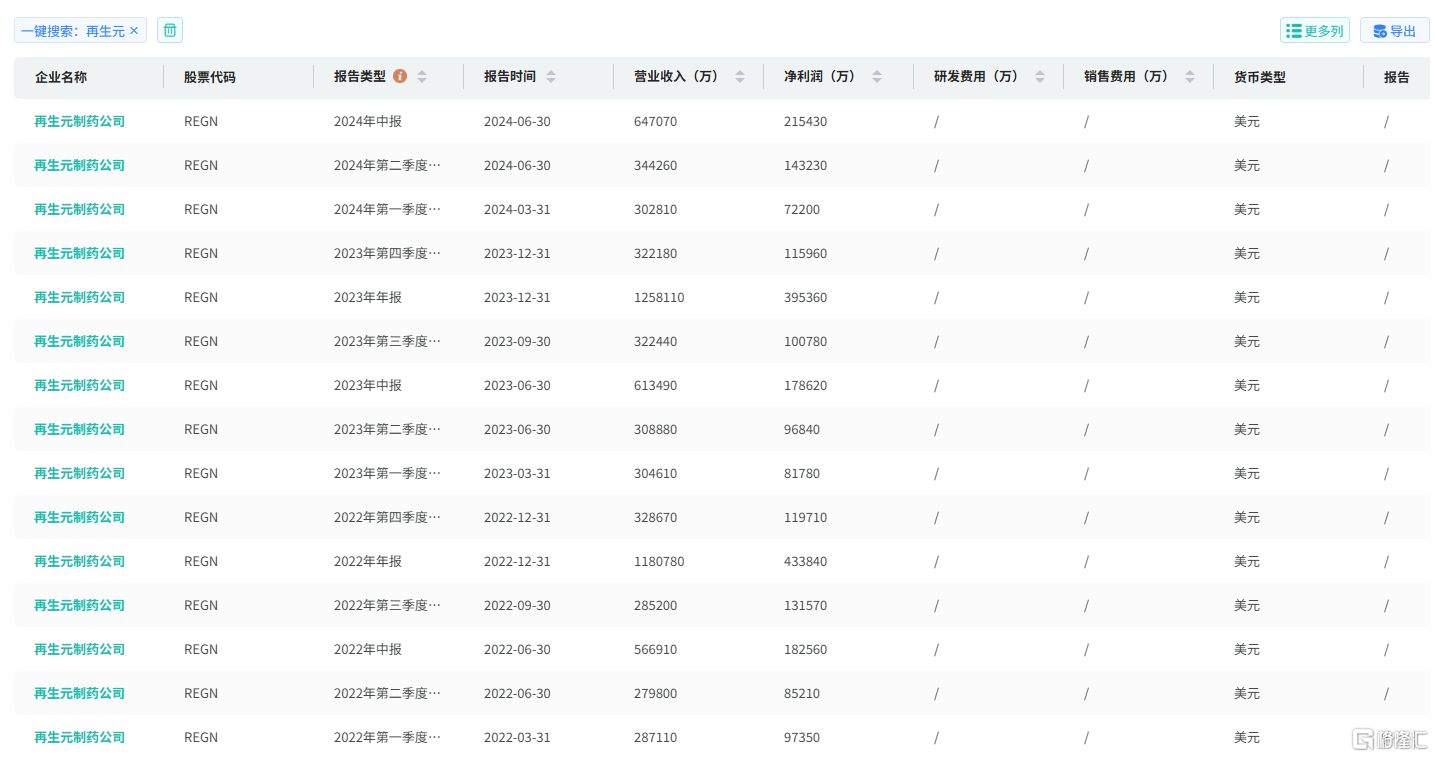Image resolution: width=1435 pixels, height=758 pixels.
Task: Open 再生元制药公司 link in 2023年年报 row
Action: pyautogui.click(x=80, y=297)
